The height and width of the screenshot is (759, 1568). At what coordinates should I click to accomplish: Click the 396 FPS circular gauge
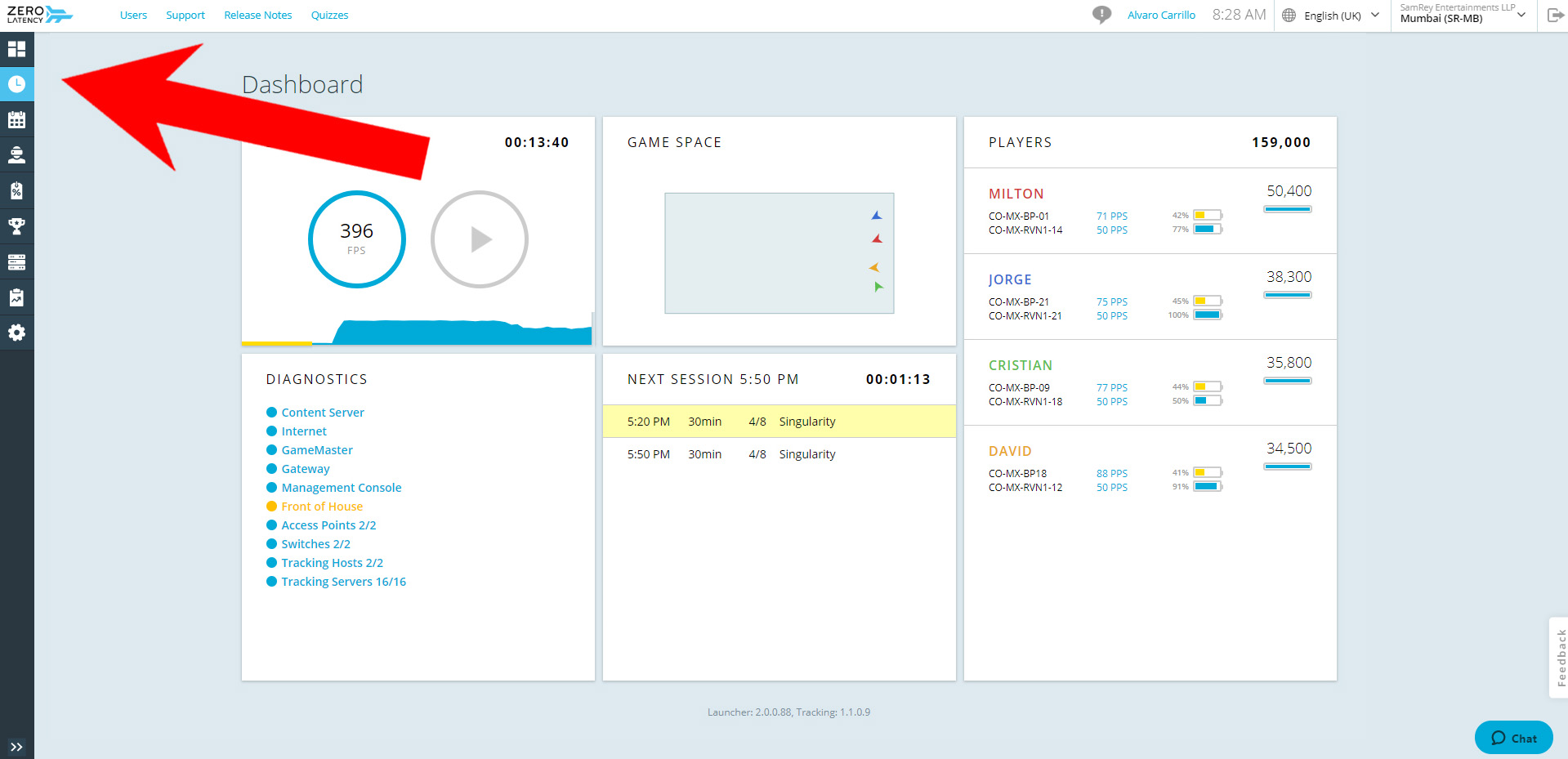(357, 239)
